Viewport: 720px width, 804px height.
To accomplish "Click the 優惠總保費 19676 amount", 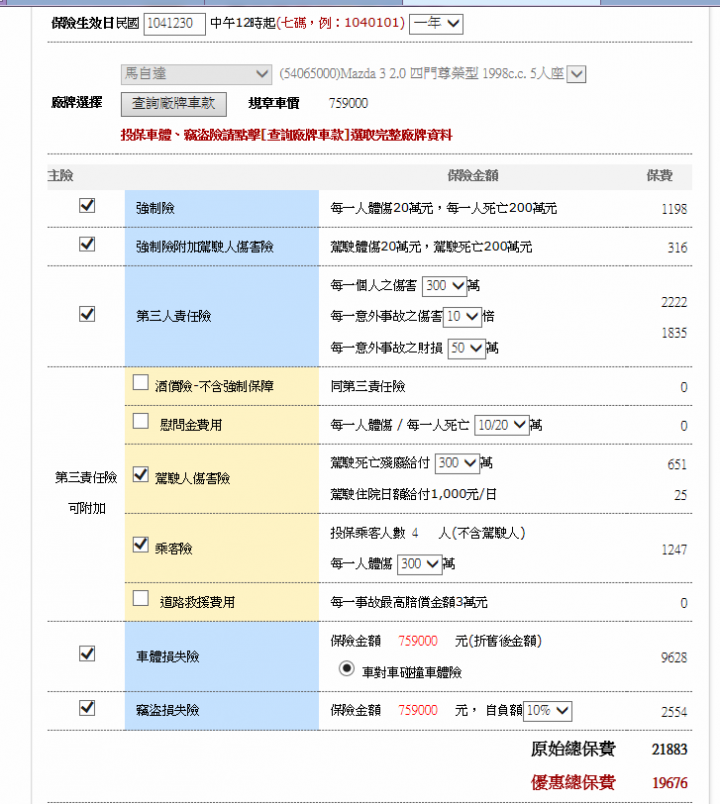I will point(669,783).
